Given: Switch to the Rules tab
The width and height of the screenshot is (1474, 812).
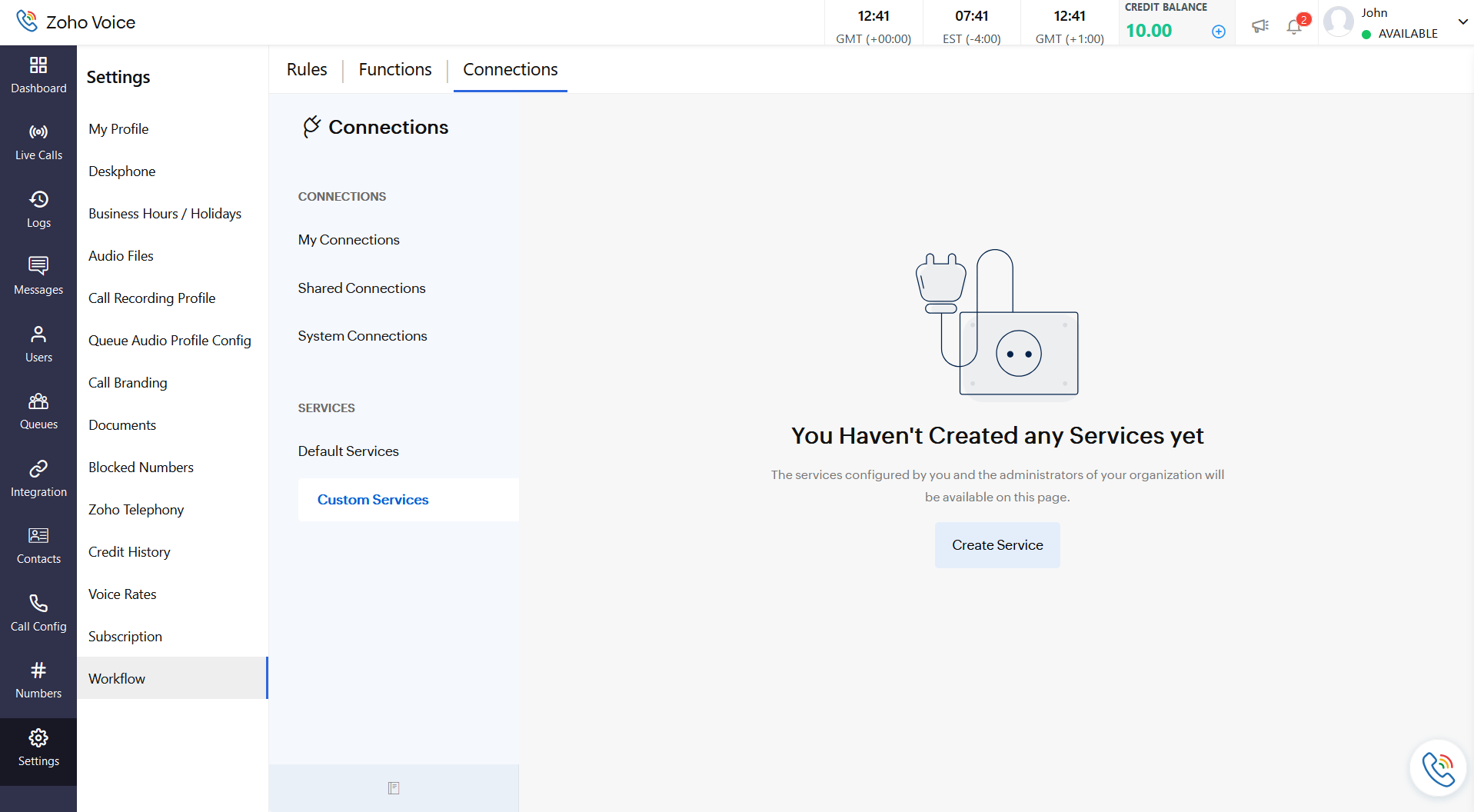Looking at the screenshot, I should [x=307, y=70].
